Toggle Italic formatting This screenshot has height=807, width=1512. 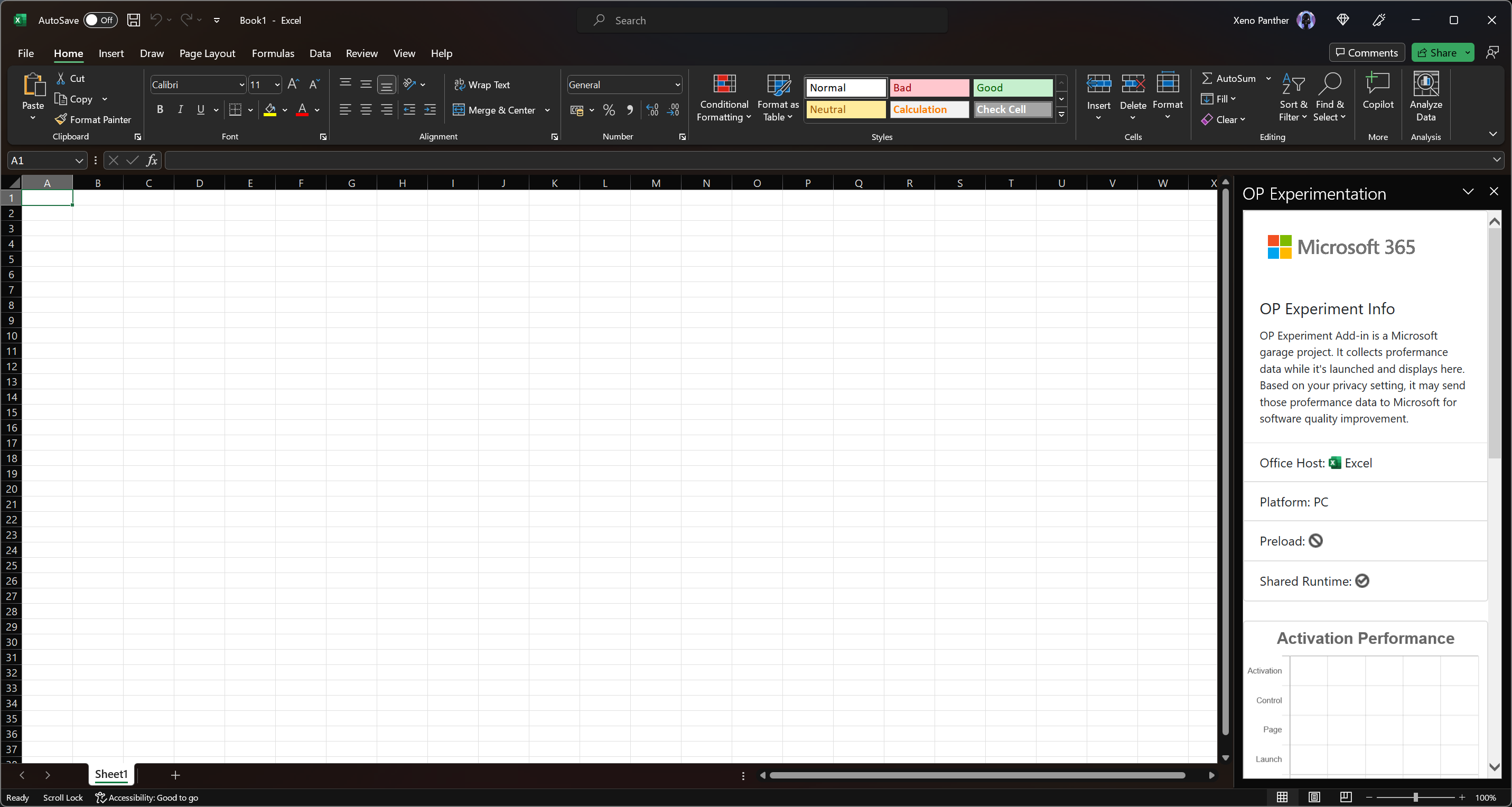pos(180,110)
